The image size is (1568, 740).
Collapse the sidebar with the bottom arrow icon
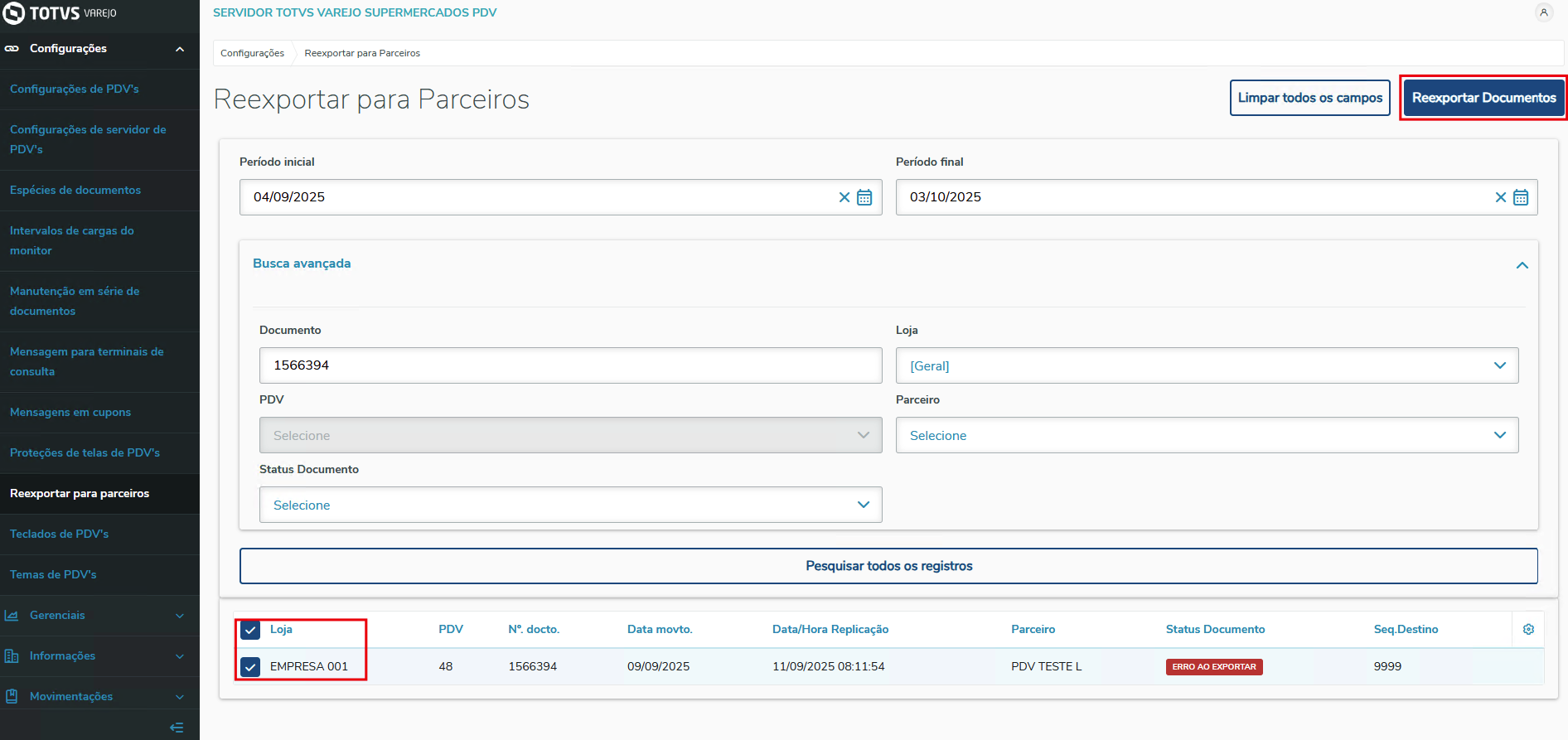point(177,728)
